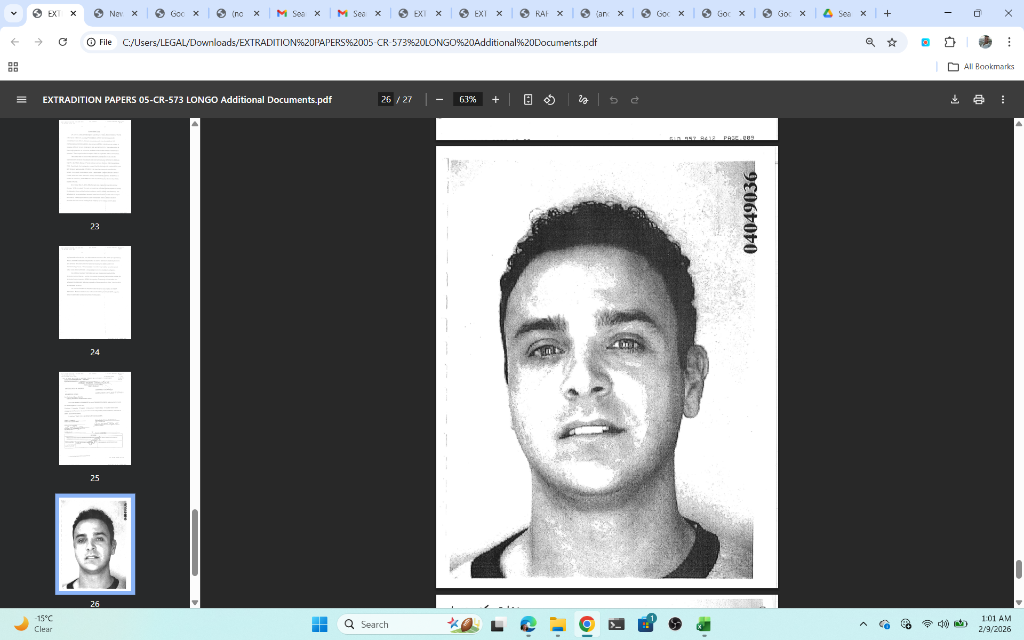
Task: Open the All Bookmarks folder
Action: tap(981, 67)
